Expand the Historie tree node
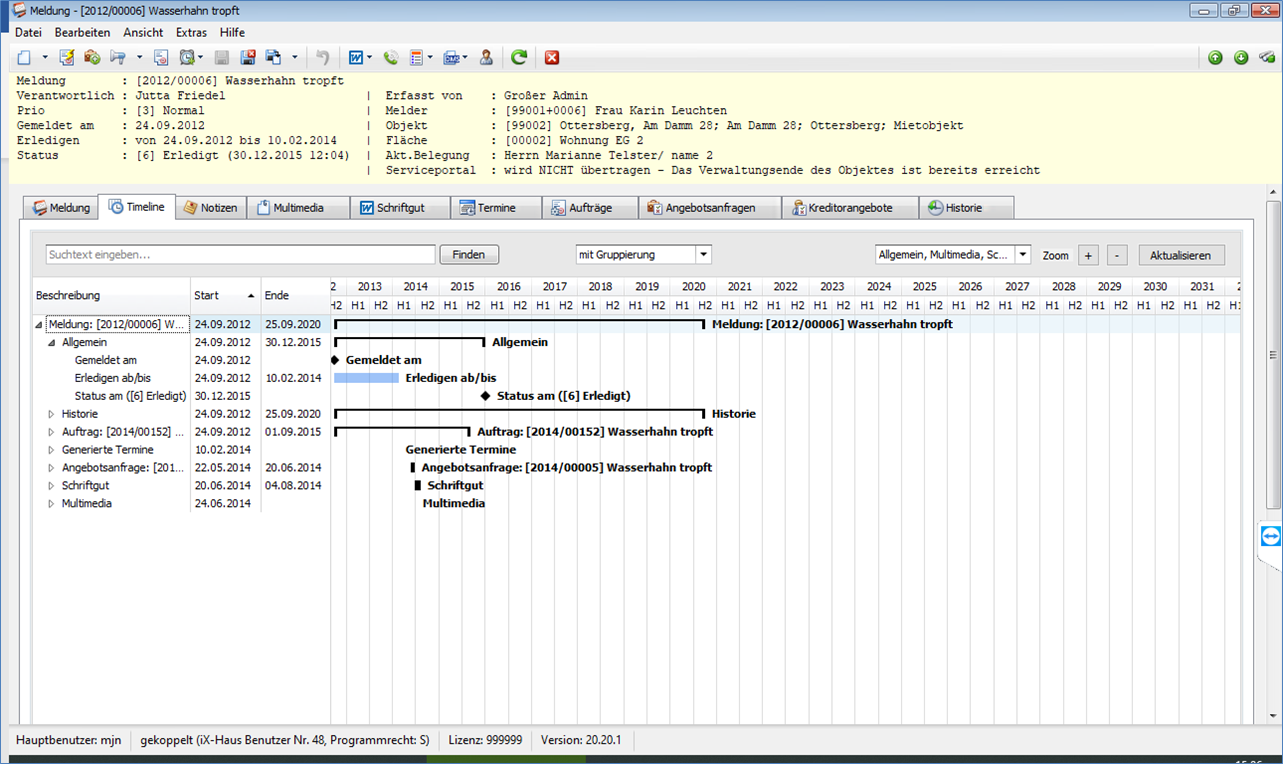The height and width of the screenshot is (764, 1283). coord(52,414)
